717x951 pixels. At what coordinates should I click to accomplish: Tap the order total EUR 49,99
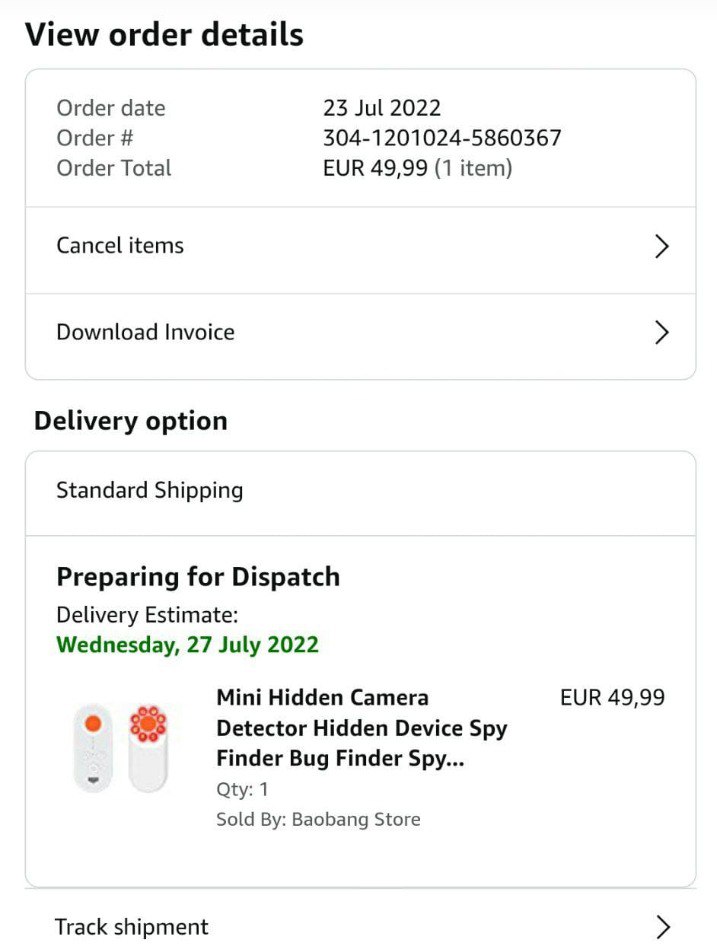[x=375, y=168]
